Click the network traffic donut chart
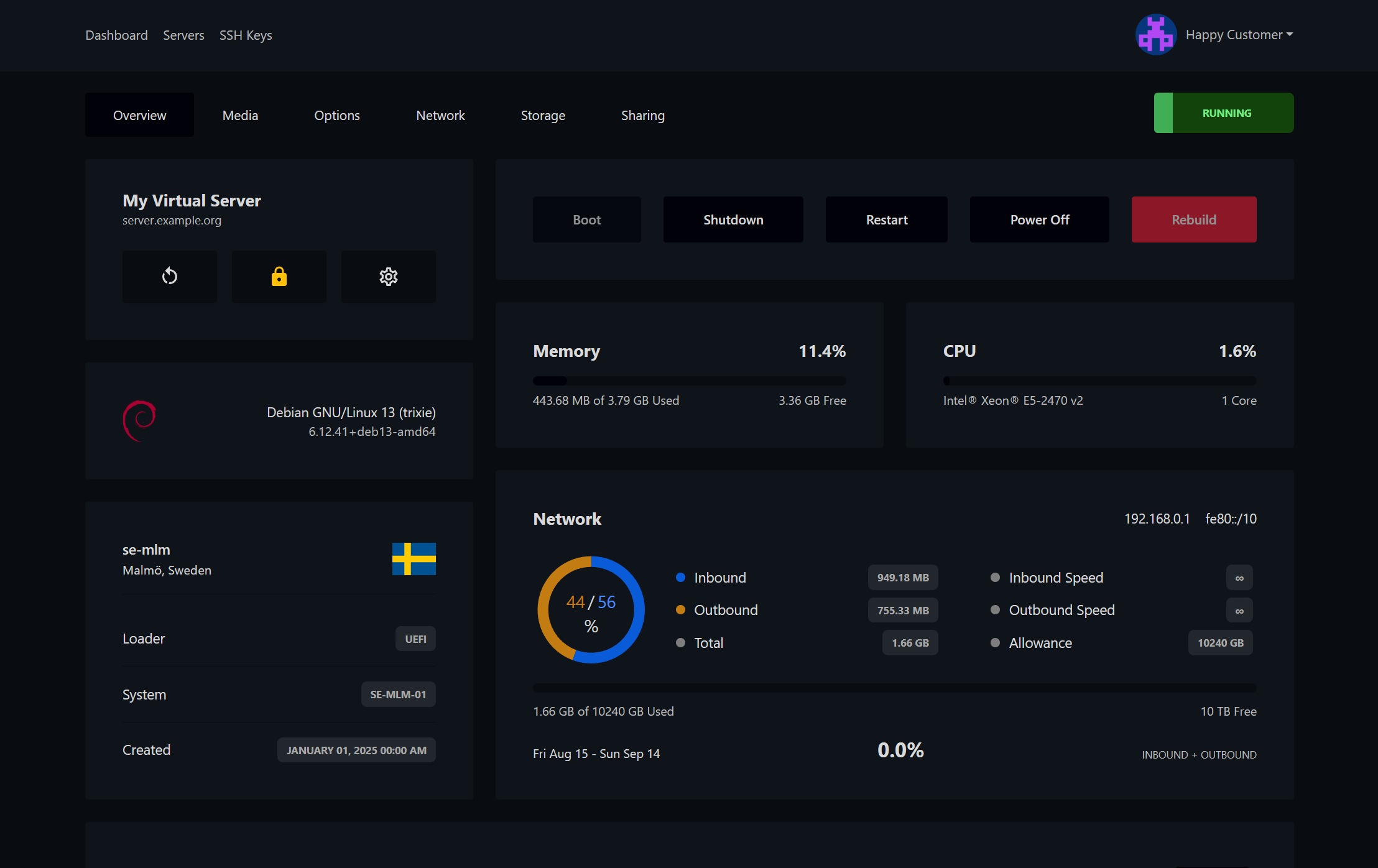This screenshot has width=1378, height=868. 591,609
